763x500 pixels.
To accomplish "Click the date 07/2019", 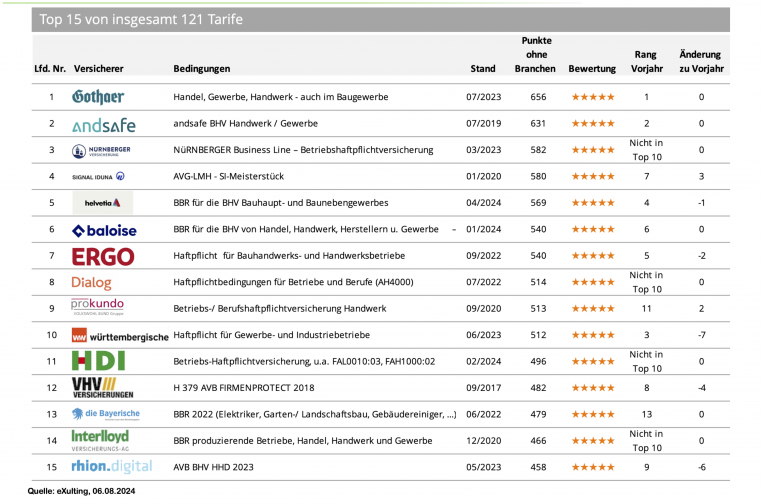I will 484,124.
